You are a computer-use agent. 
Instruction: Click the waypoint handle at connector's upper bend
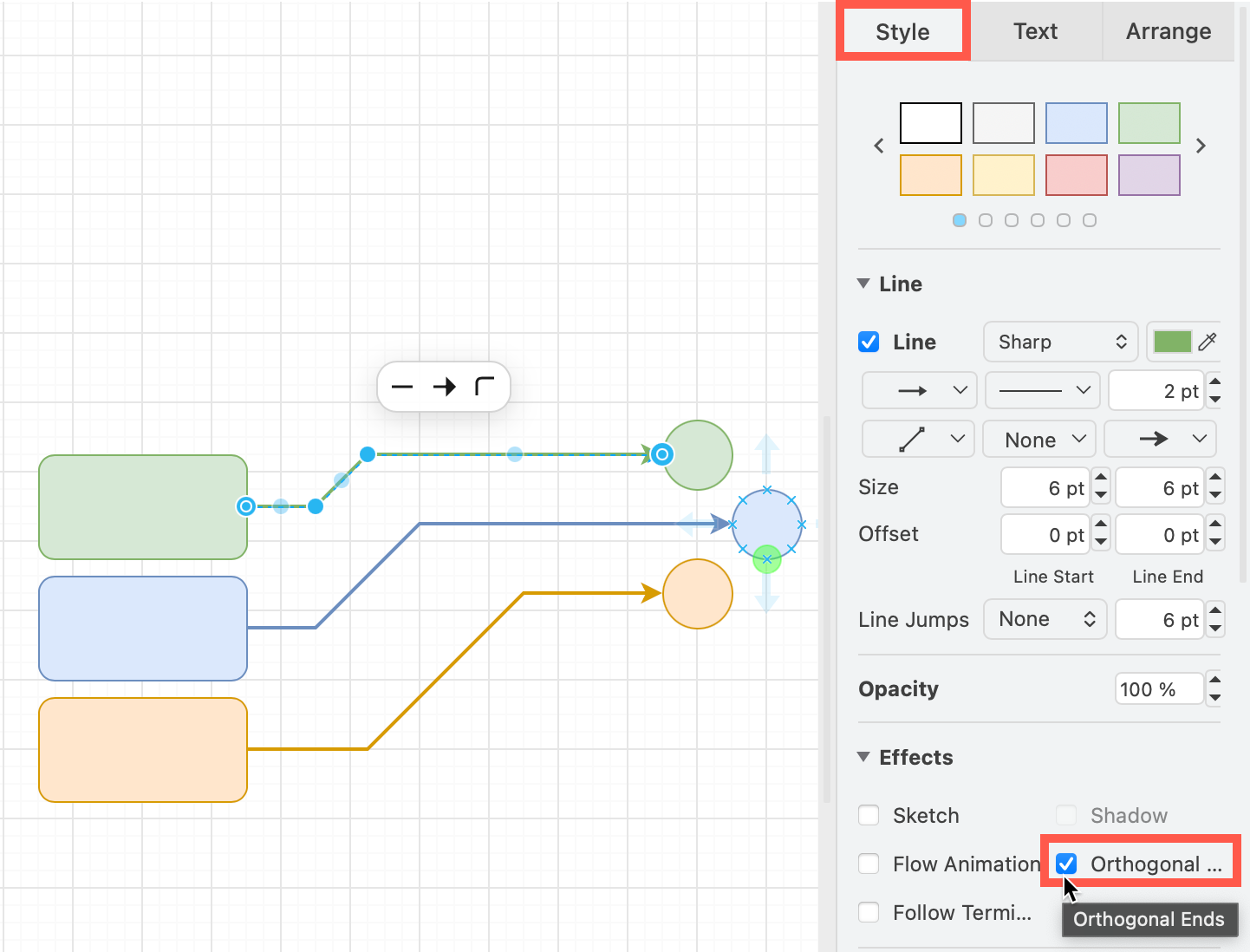click(x=368, y=453)
